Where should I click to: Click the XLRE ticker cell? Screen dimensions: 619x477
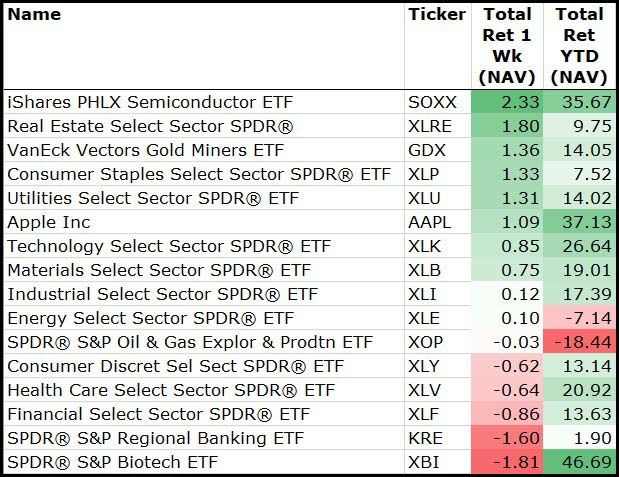[430, 126]
